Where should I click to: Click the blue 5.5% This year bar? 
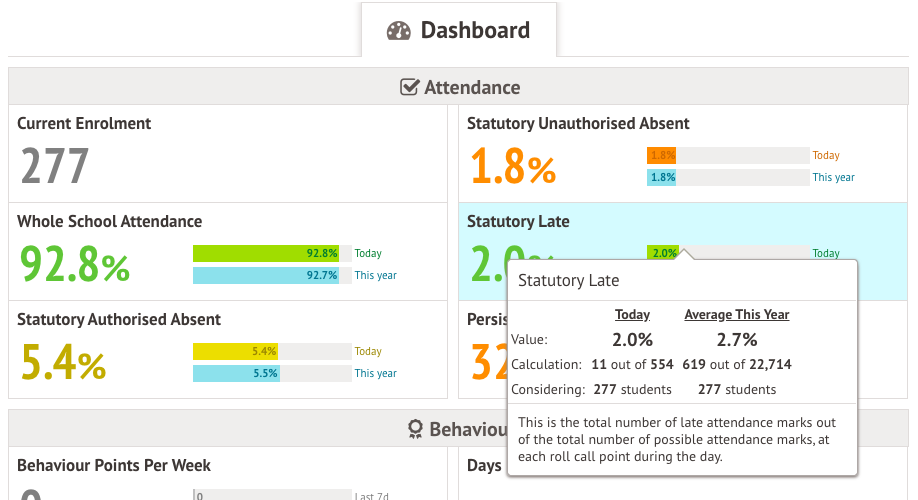click(x=235, y=373)
